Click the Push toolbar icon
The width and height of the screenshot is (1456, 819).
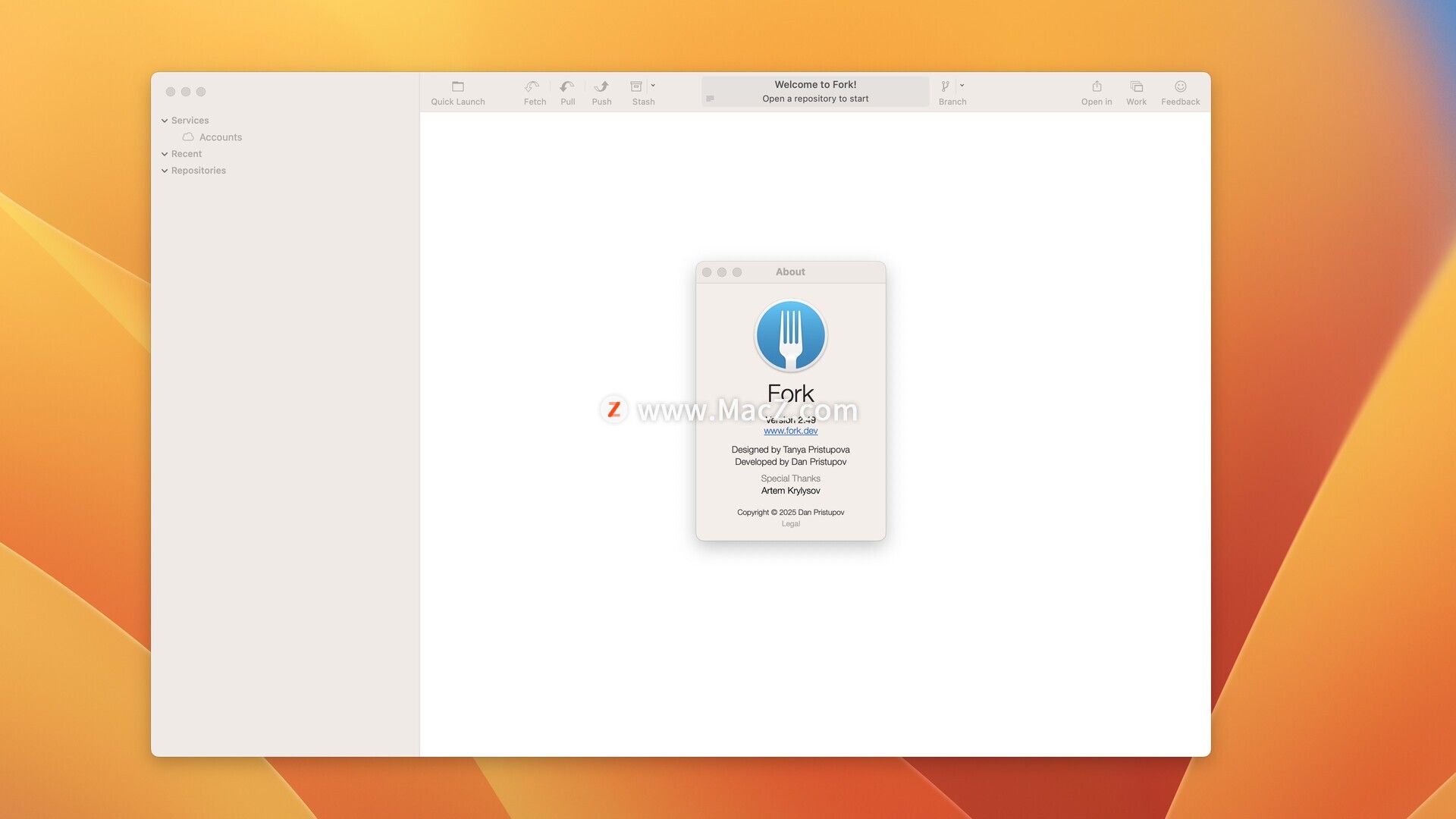pyautogui.click(x=601, y=86)
